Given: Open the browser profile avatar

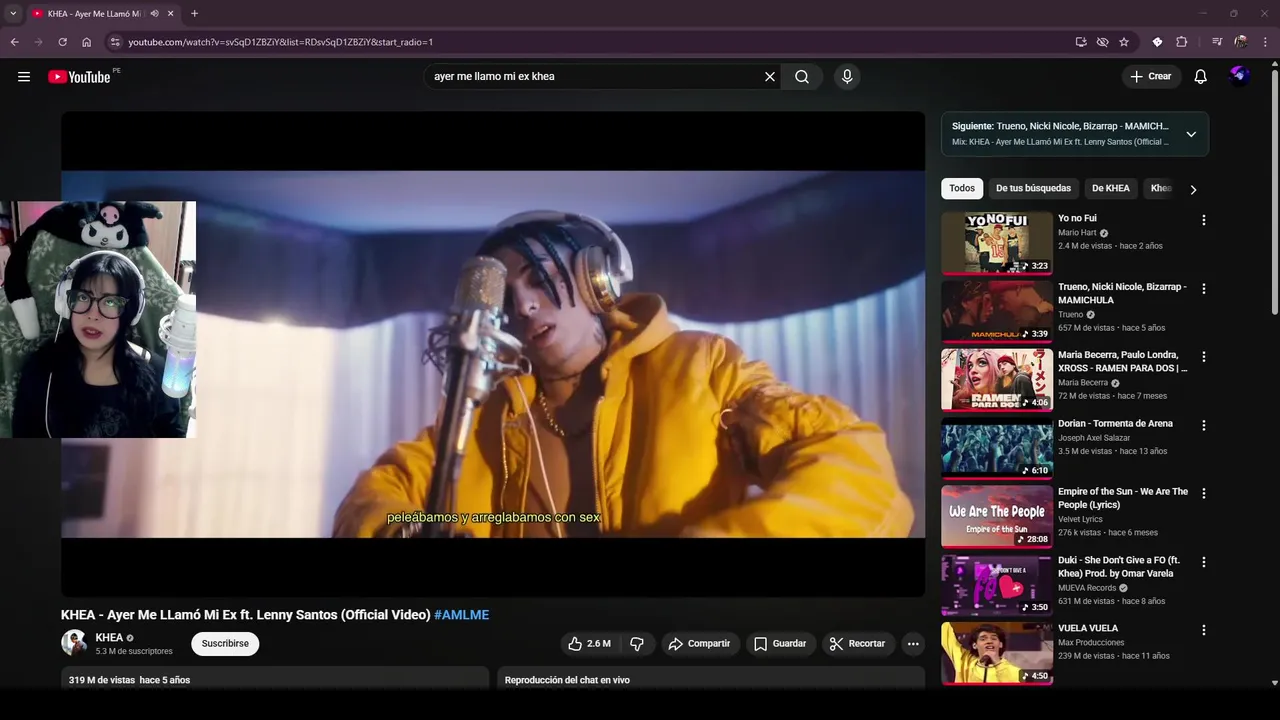Looking at the screenshot, I should [x=1241, y=42].
